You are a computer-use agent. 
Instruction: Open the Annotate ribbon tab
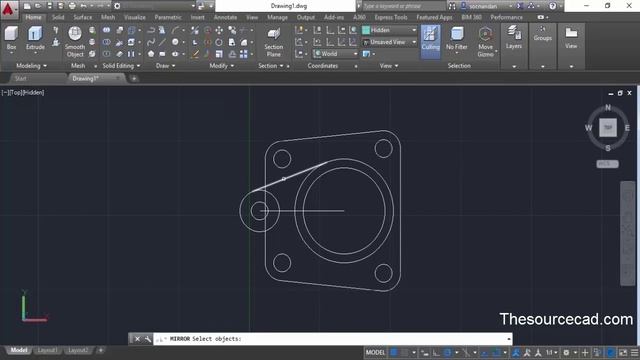coord(225,17)
